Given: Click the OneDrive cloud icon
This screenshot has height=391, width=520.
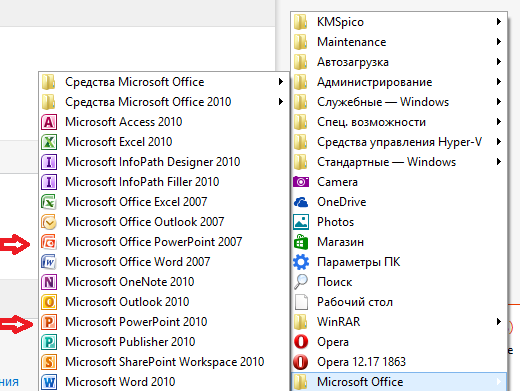Looking at the screenshot, I should [x=301, y=202].
